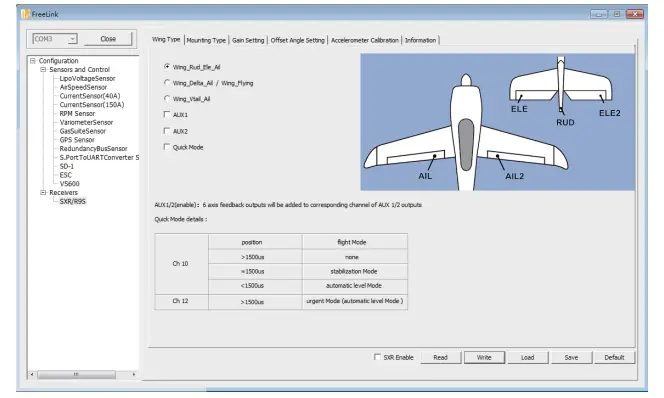
Task: Click the aircraft wing diagram image
Action: pyautogui.click(x=497, y=122)
